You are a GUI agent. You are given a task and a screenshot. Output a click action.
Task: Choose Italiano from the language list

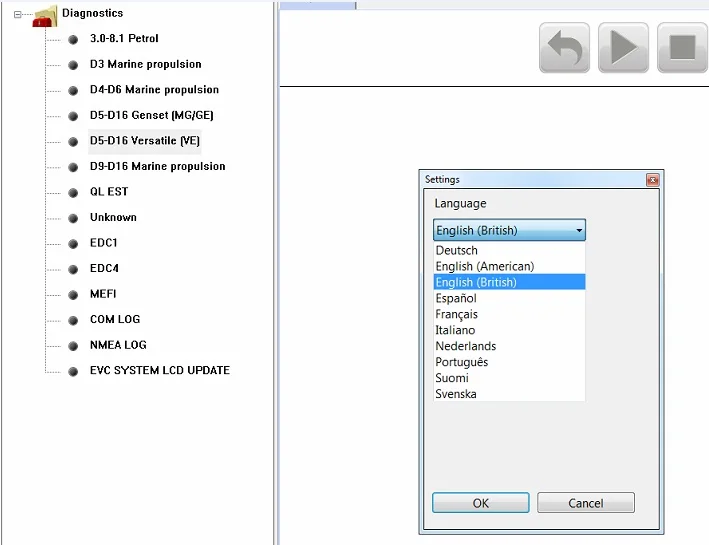click(x=509, y=330)
